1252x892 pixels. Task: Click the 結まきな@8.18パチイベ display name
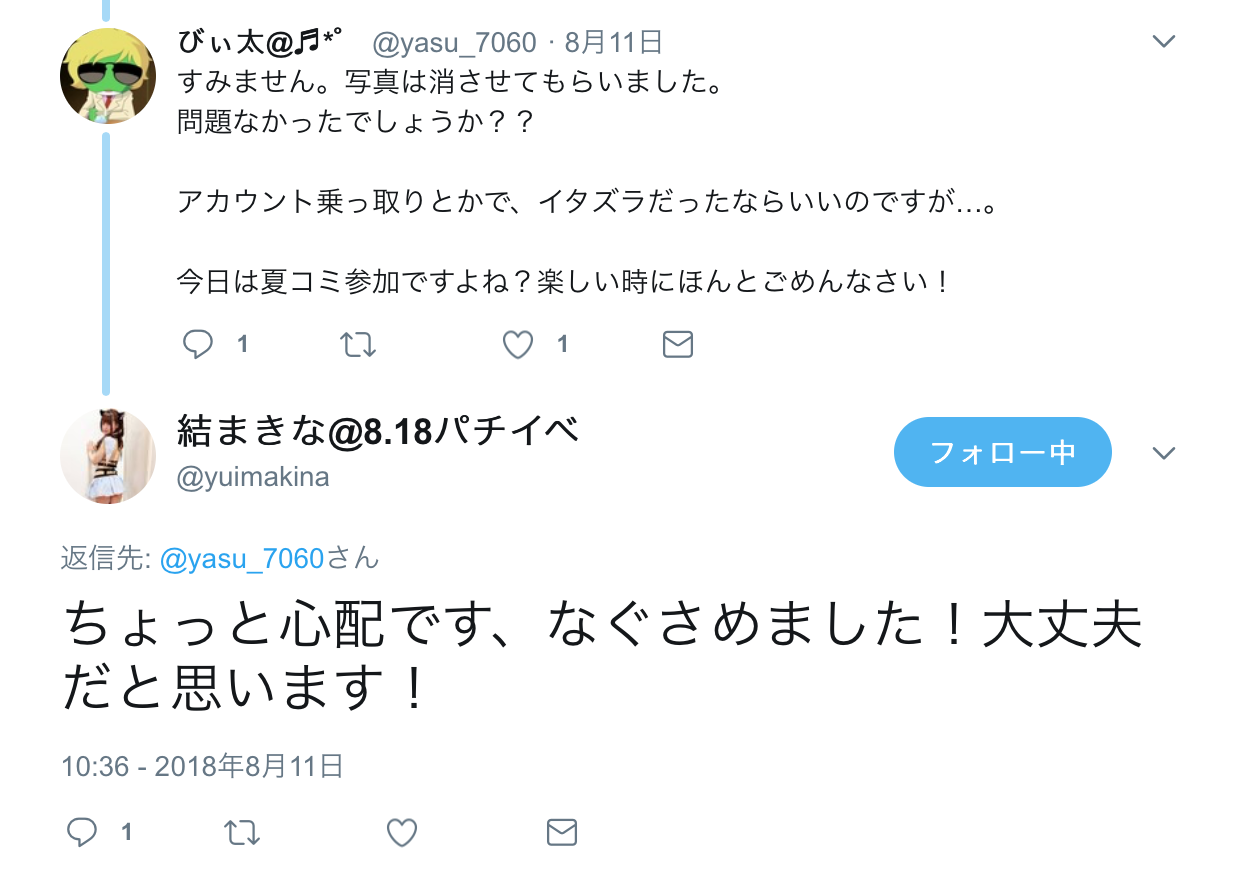[x=378, y=431]
